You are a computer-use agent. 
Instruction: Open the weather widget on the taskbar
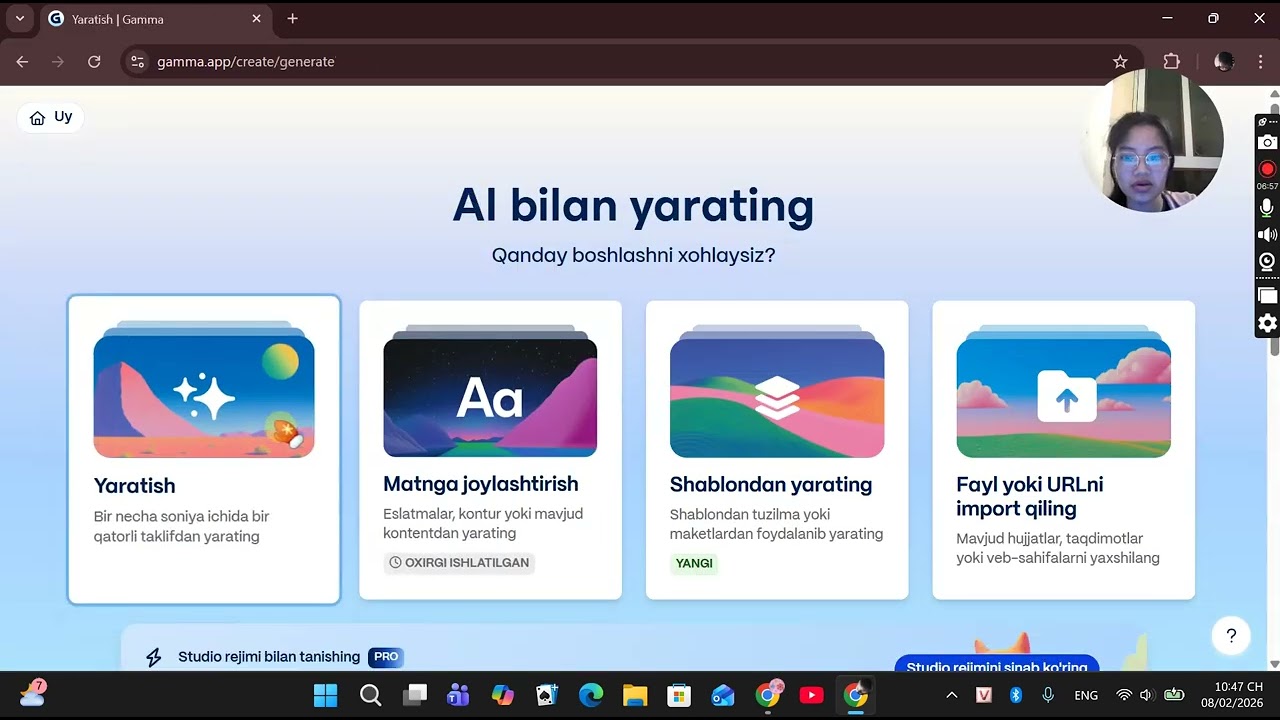[33, 693]
